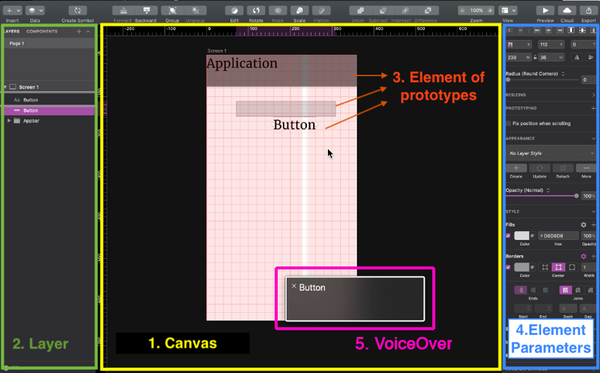The height and width of the screenshot is (373, 600).
Task: Click the Create layer style button
Action: (x=516, y=168)
